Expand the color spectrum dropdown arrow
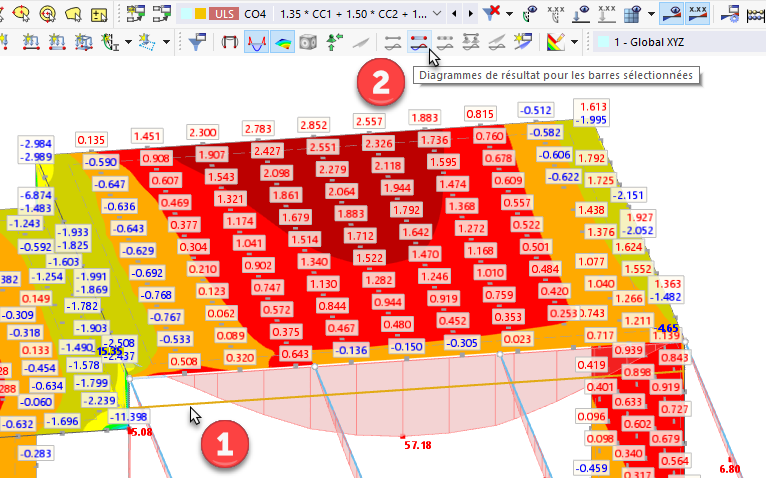 pos(574,42)
